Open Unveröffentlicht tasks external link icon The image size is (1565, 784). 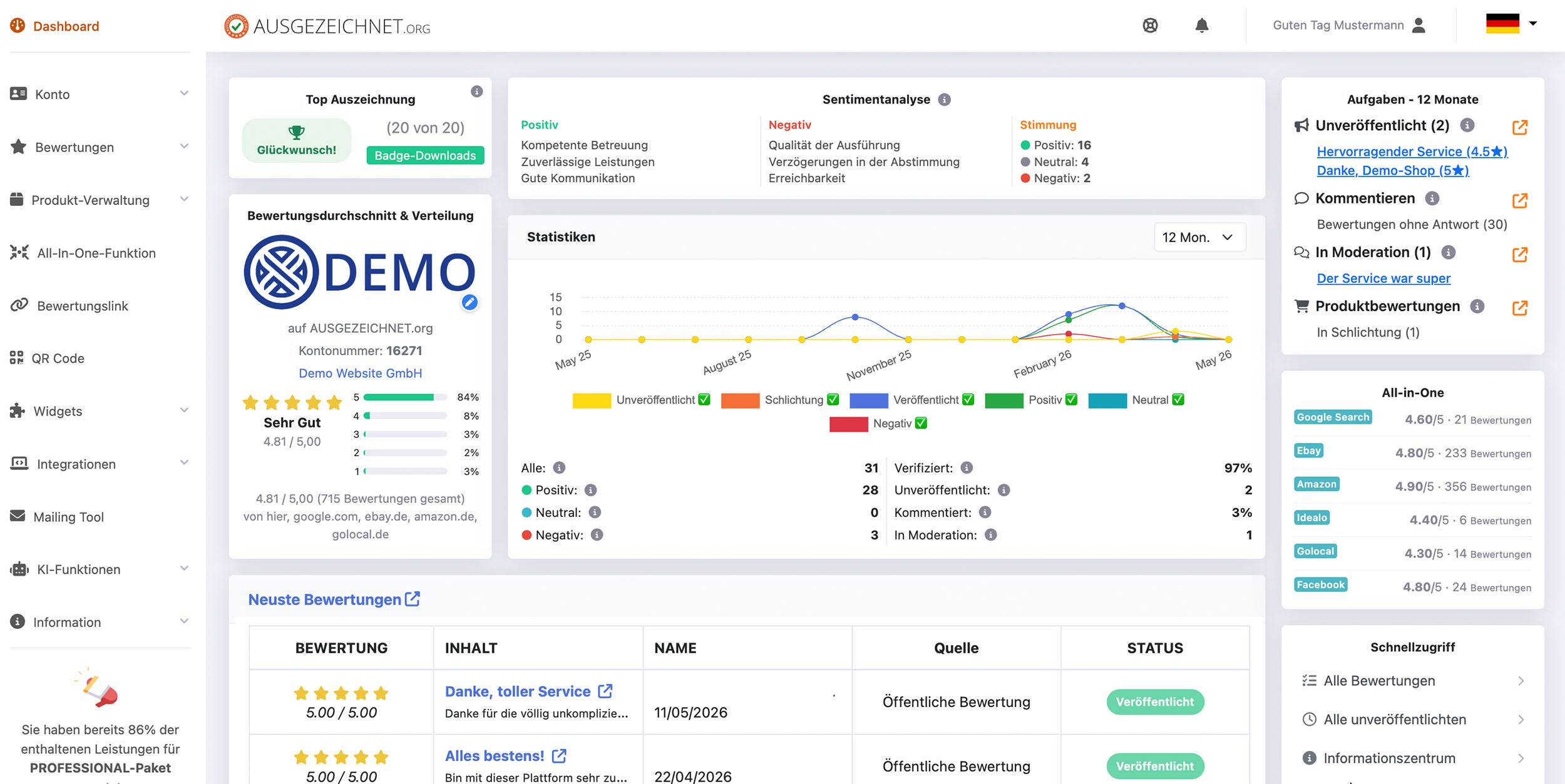click(x=1519, y=127)
